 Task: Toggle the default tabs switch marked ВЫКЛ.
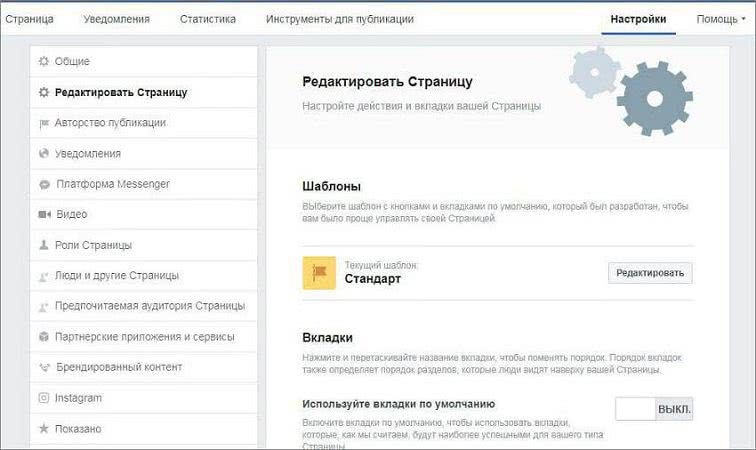pyautogui.click(x=653, y=409)
